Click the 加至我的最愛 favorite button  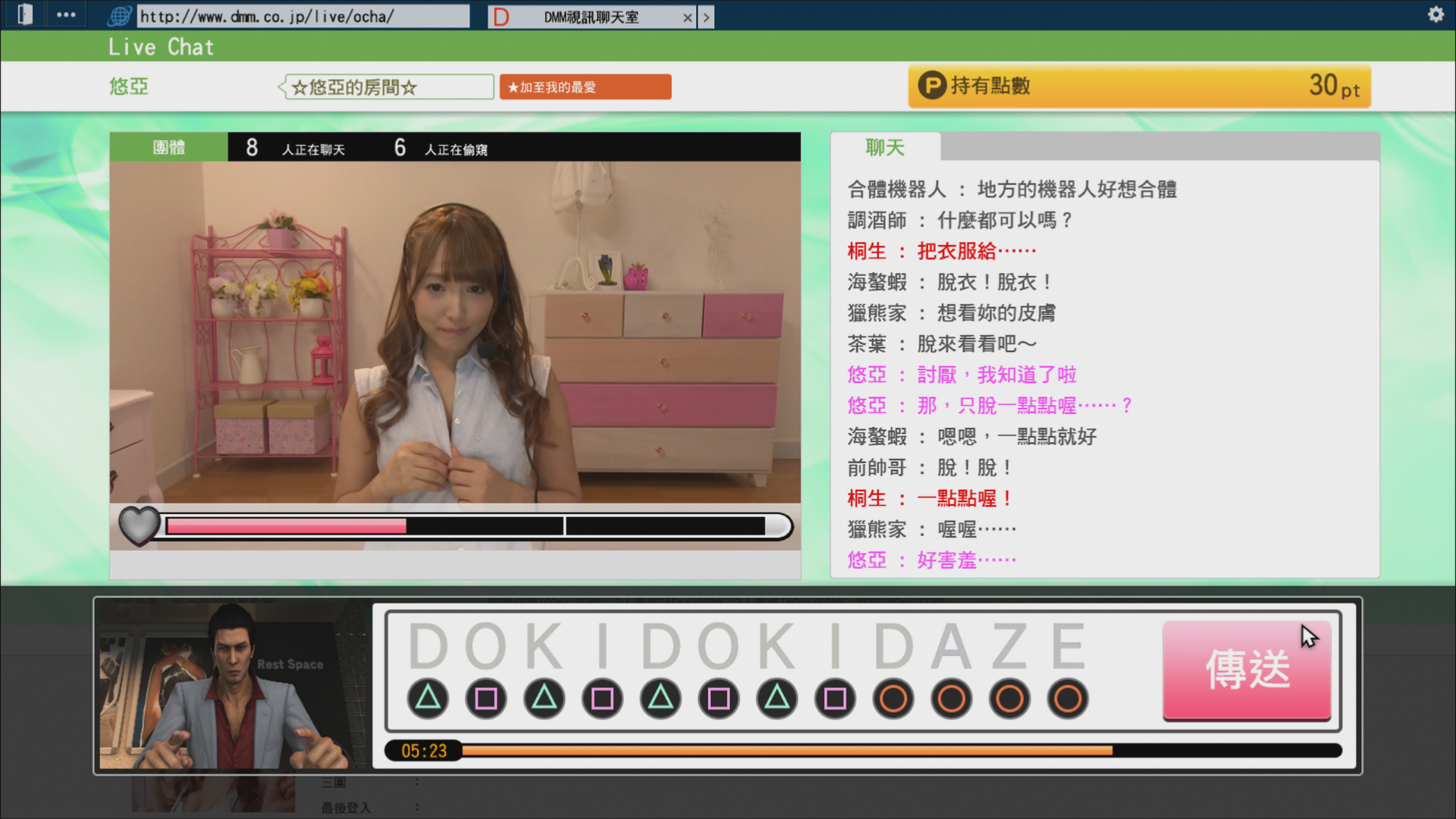point(585,86)
